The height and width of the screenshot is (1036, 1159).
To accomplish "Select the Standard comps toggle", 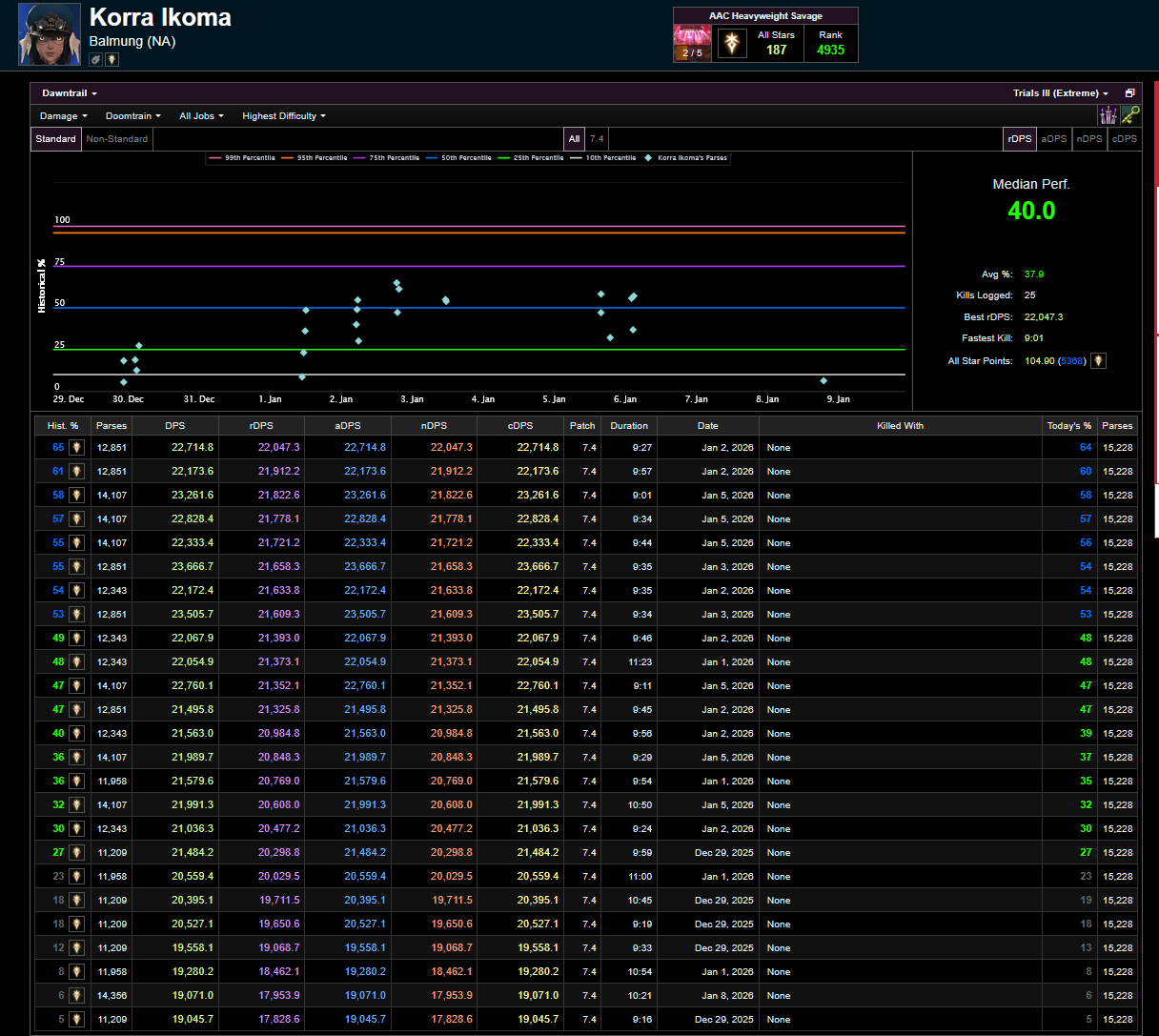I will [x=56, y=139].
